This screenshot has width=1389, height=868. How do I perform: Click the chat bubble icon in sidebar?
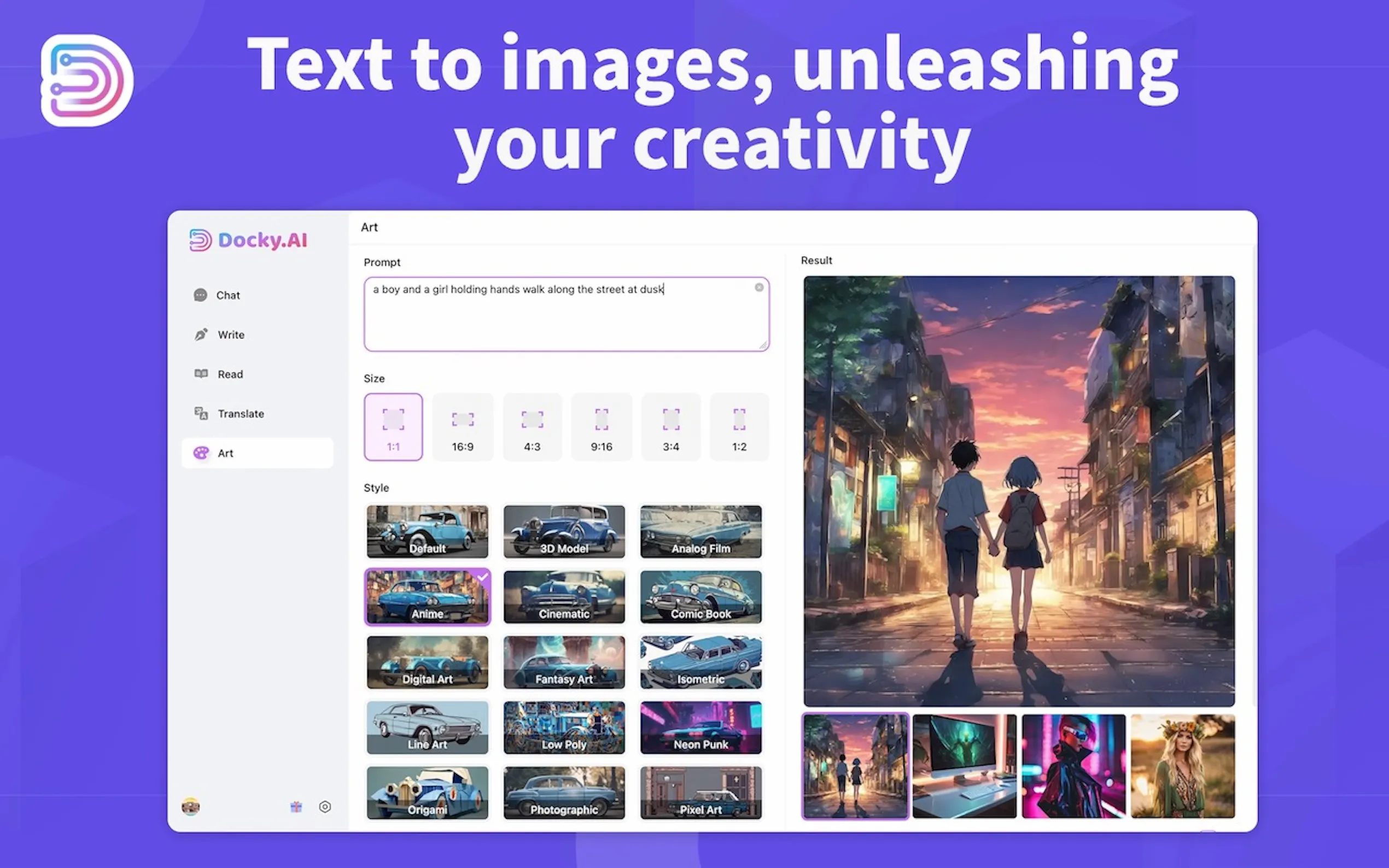[x=200, y=295]
